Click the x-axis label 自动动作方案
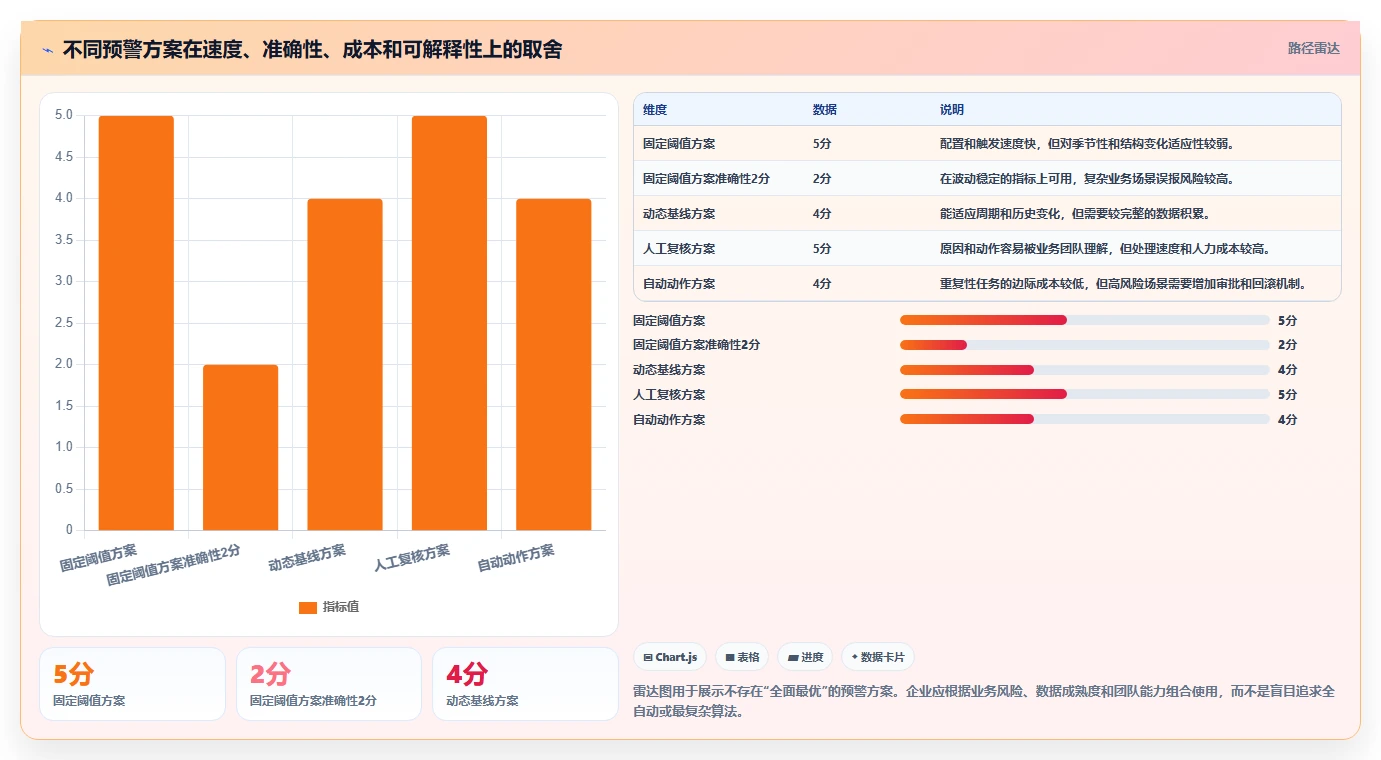This screenshot has width=1381, height=760. (x=516, y=558)
